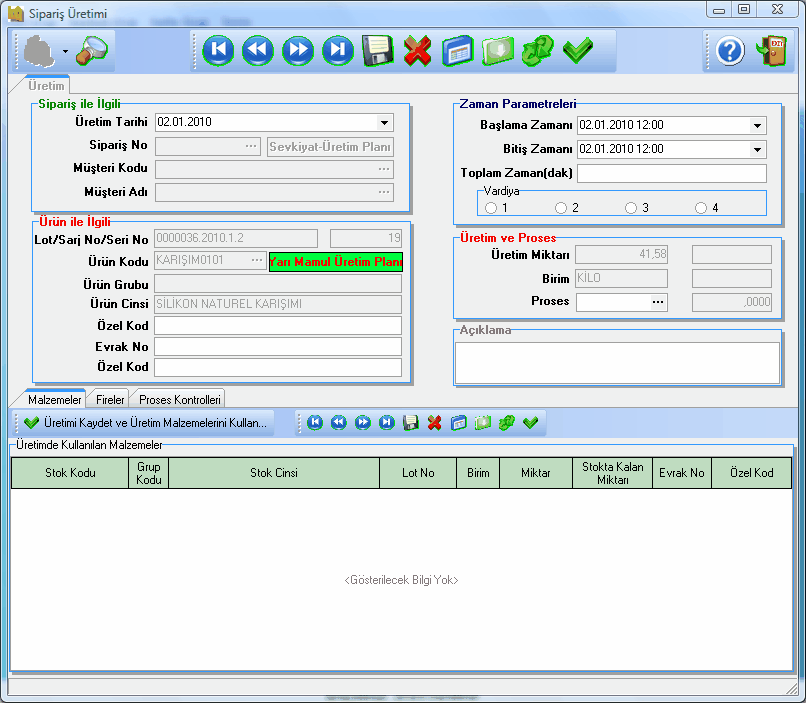806x703 pixels.
Task: Click the large green recycle refresh icon
Action: pyautogui.click(x=538, y=50)
